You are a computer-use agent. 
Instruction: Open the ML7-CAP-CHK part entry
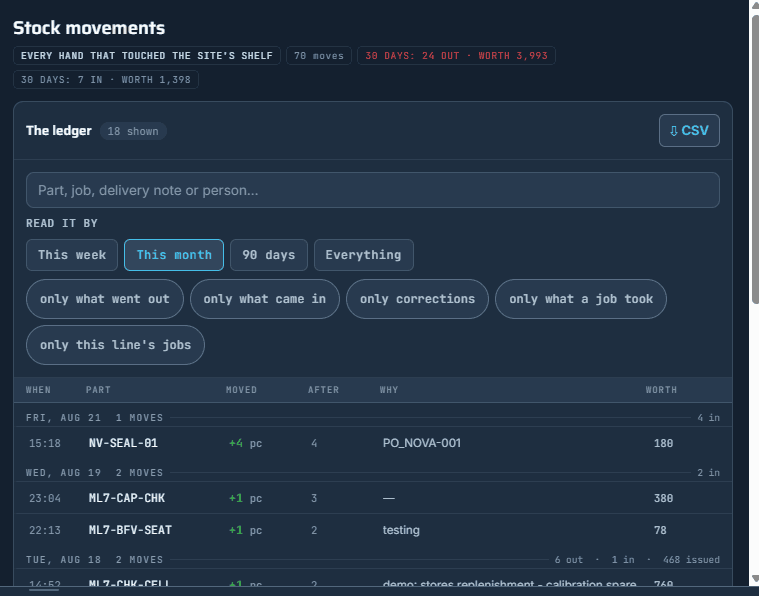click(x=127, y=498)
